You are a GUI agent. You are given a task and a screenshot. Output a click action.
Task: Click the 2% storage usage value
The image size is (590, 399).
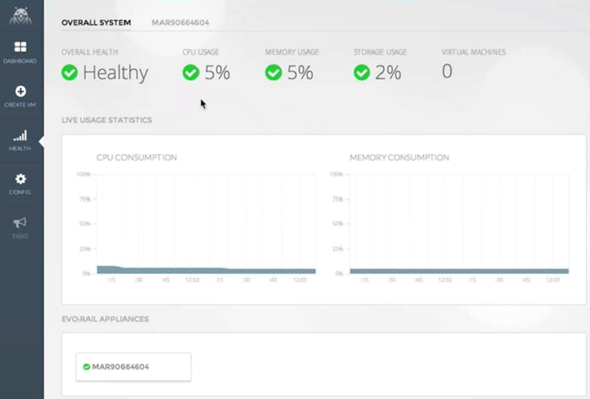[x=388, y=72]
